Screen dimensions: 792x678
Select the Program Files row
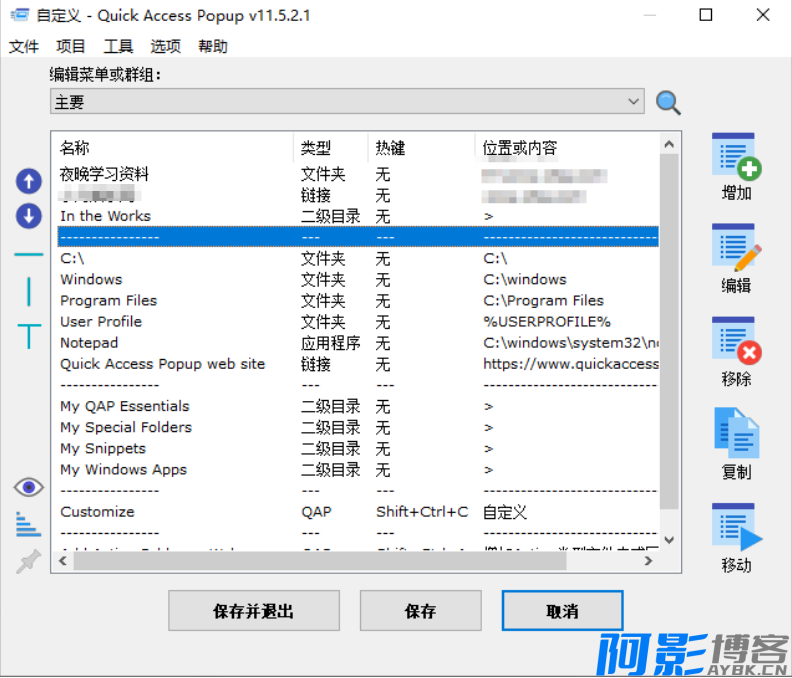tap(358, 301)
